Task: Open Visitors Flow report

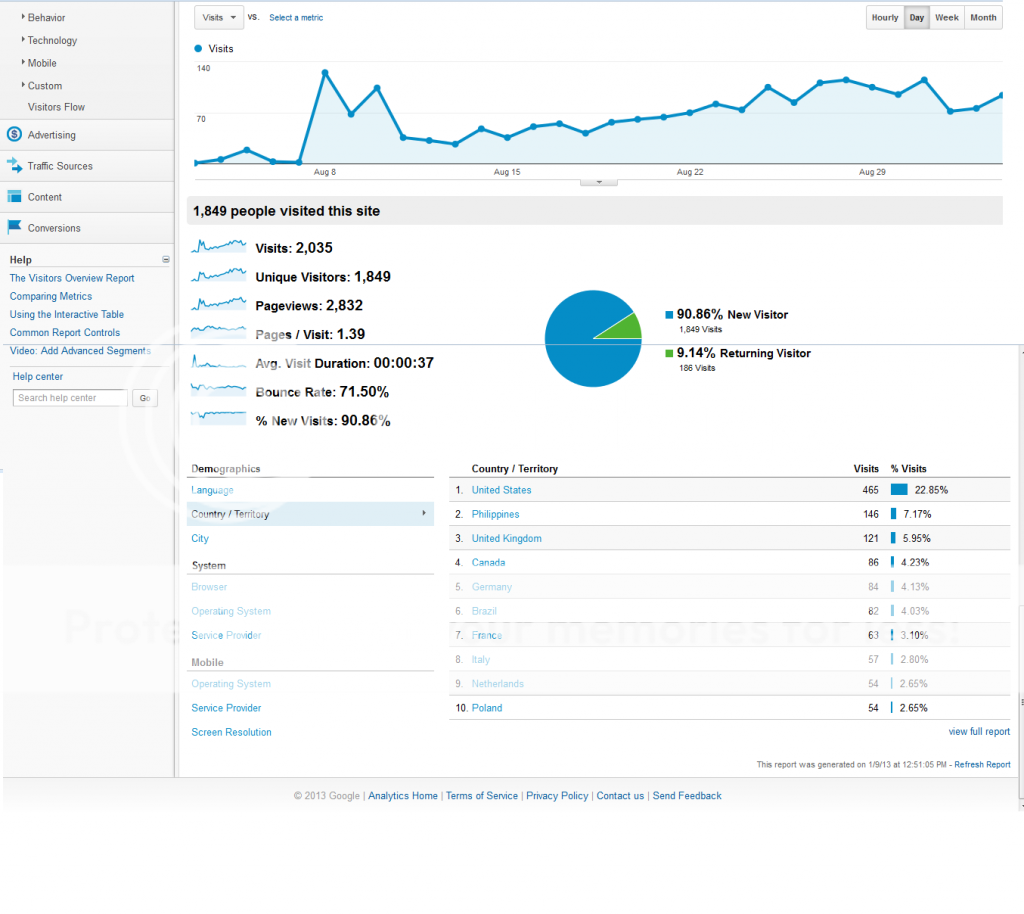Action: pyautogui.click(x=56, y=107)
